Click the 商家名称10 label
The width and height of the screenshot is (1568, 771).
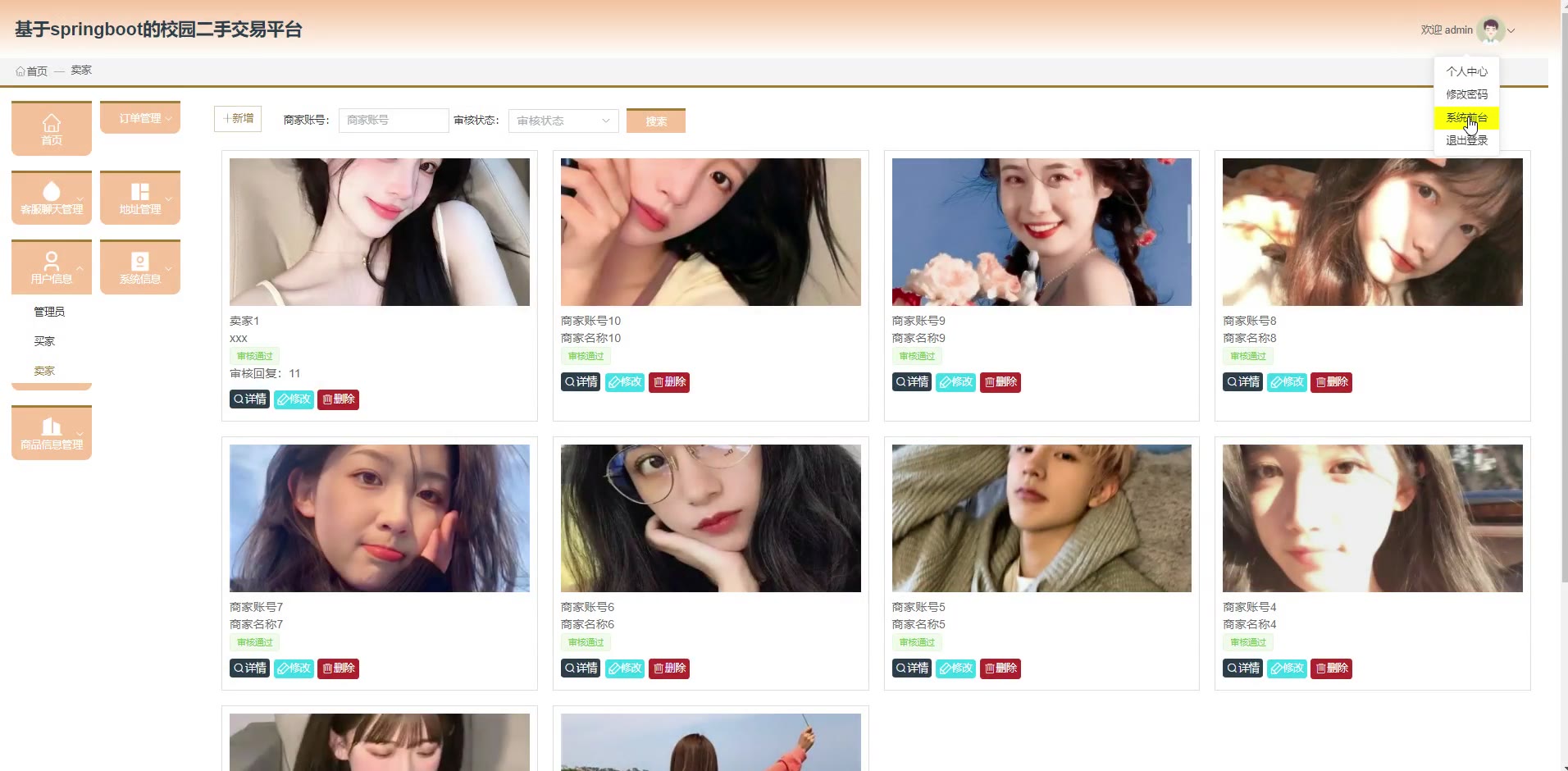click(590, 338)
